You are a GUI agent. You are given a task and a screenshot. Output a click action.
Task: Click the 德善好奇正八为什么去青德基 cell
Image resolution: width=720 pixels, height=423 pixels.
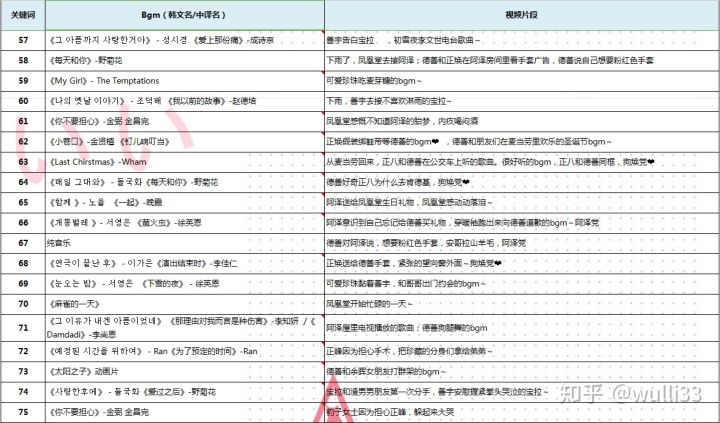(522, 182)
